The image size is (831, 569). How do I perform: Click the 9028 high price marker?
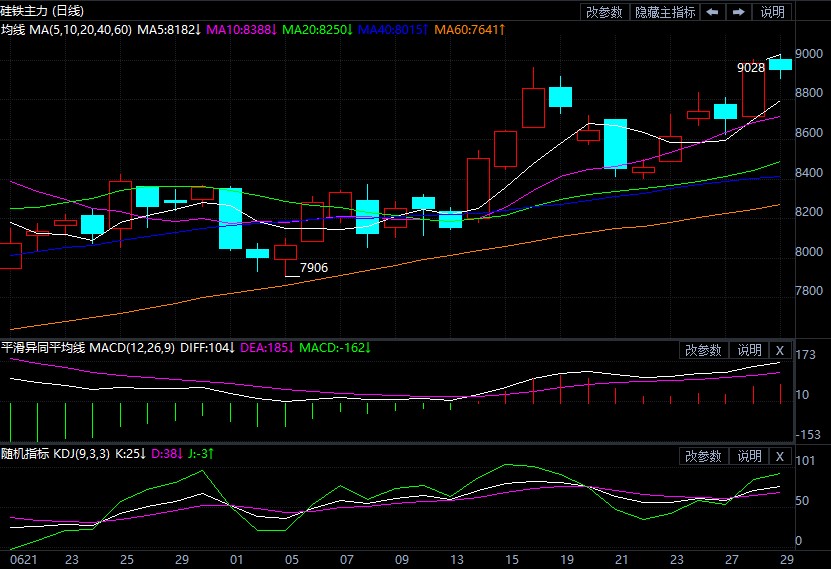750,68
